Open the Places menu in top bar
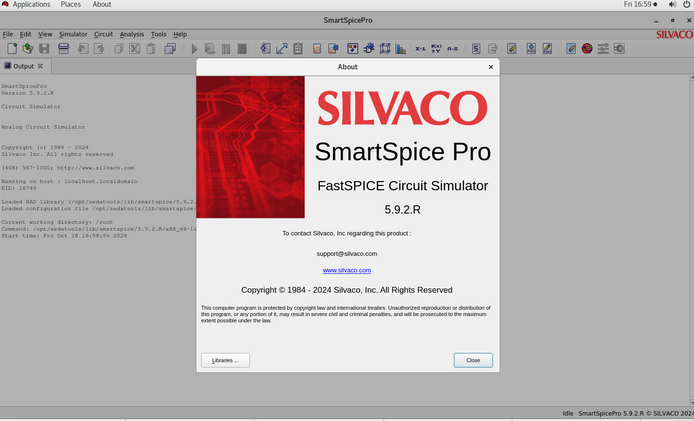The height and width of the screenshot is (421, 694). 71,4
